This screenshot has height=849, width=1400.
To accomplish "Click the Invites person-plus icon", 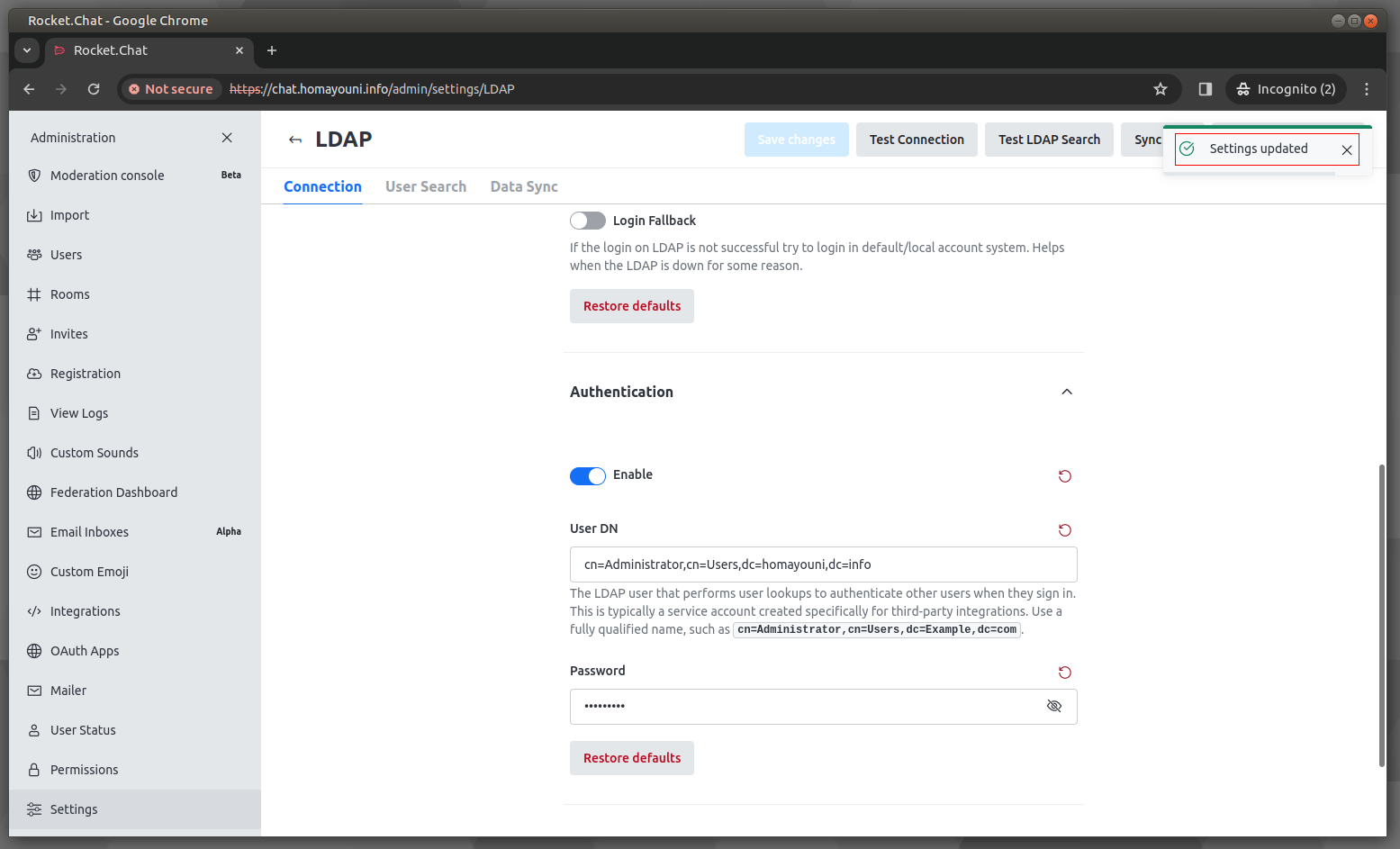I will 34,334.
